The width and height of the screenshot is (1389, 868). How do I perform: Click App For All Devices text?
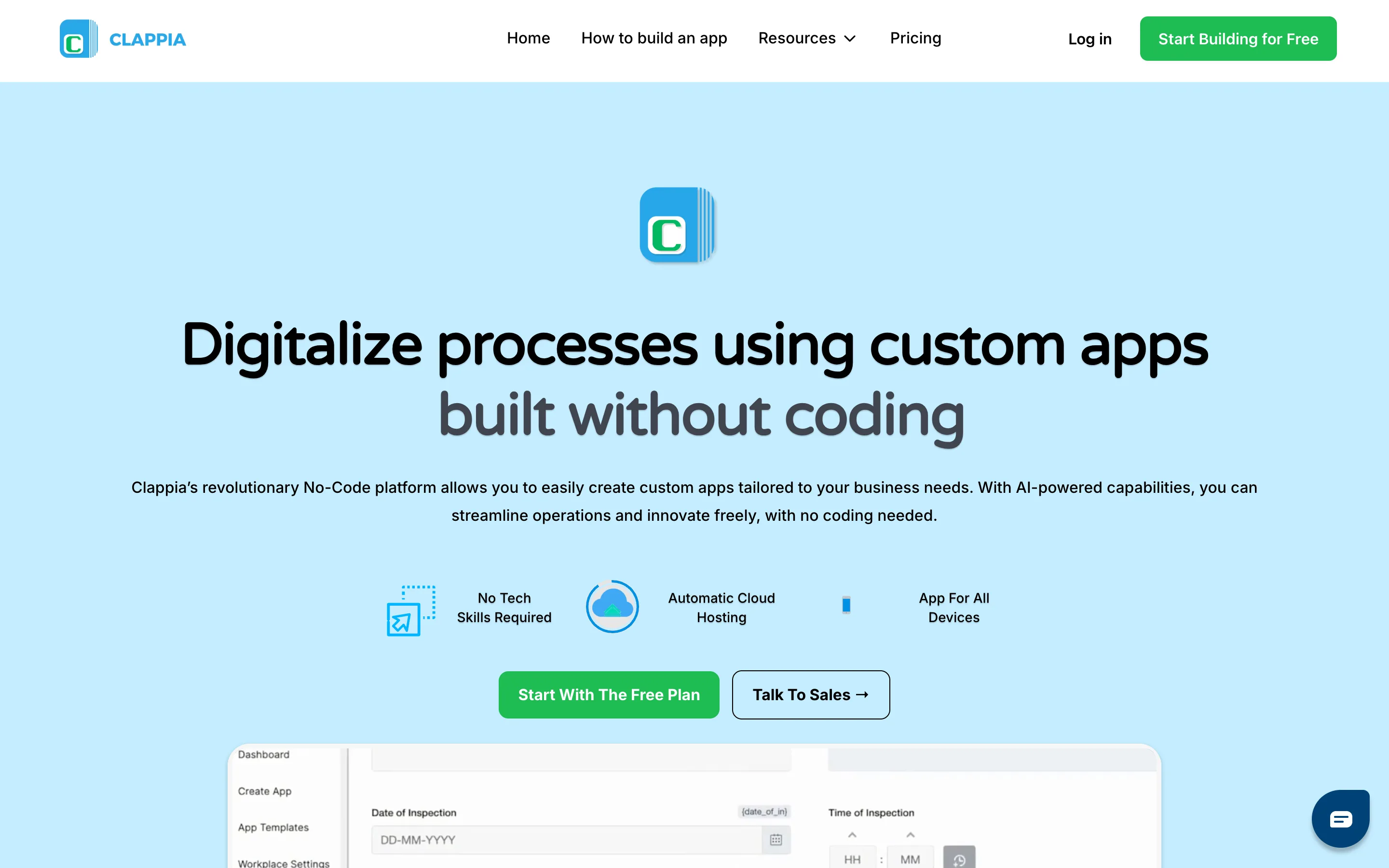pos(954,608)
